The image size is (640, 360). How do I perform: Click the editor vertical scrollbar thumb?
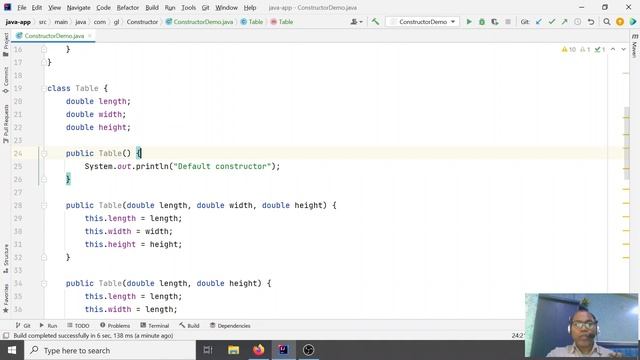627,143
